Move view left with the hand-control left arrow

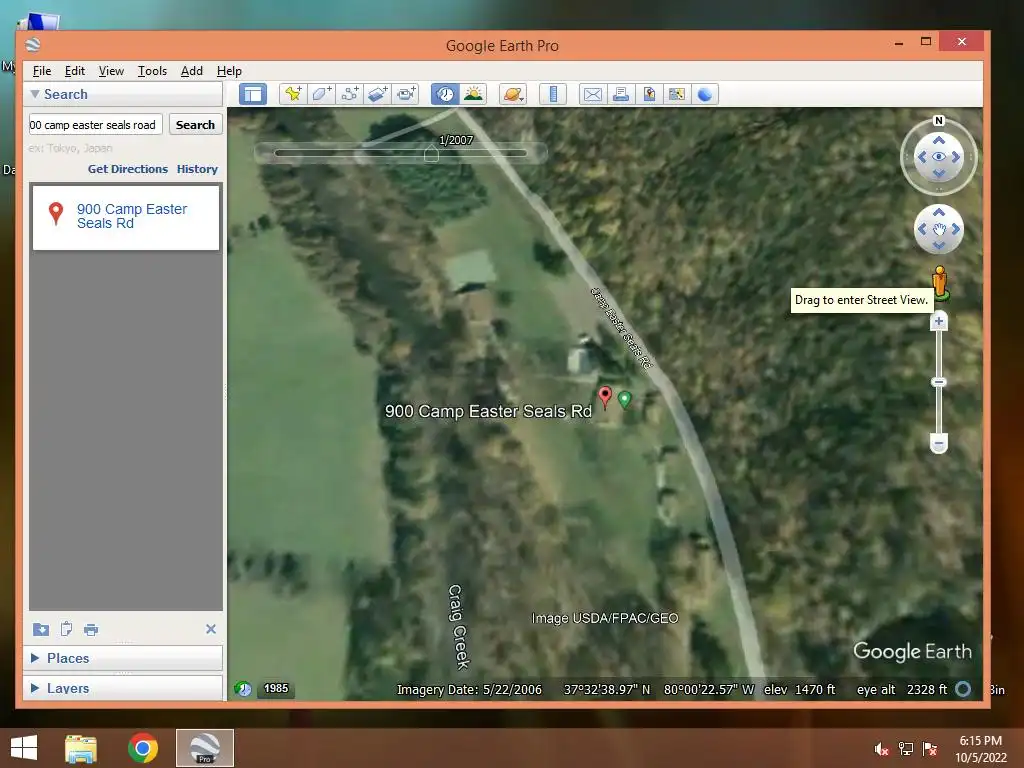click(922, 229)
